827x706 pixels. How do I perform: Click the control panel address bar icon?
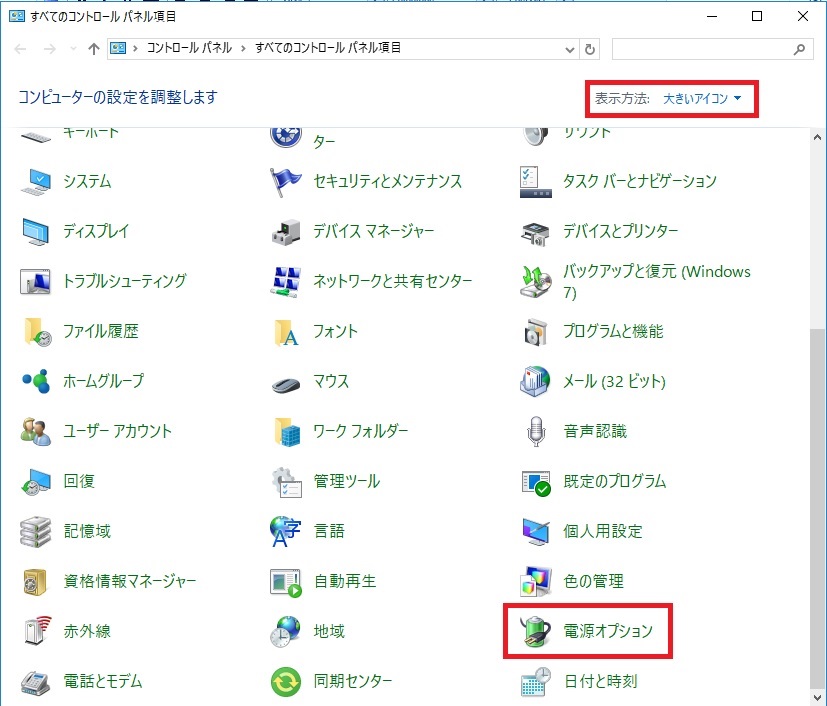(x=118, y=49)
